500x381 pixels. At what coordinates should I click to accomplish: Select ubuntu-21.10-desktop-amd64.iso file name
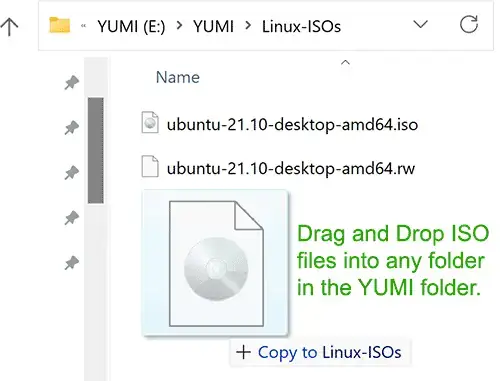pyautogui.click(x=292, y=125)
